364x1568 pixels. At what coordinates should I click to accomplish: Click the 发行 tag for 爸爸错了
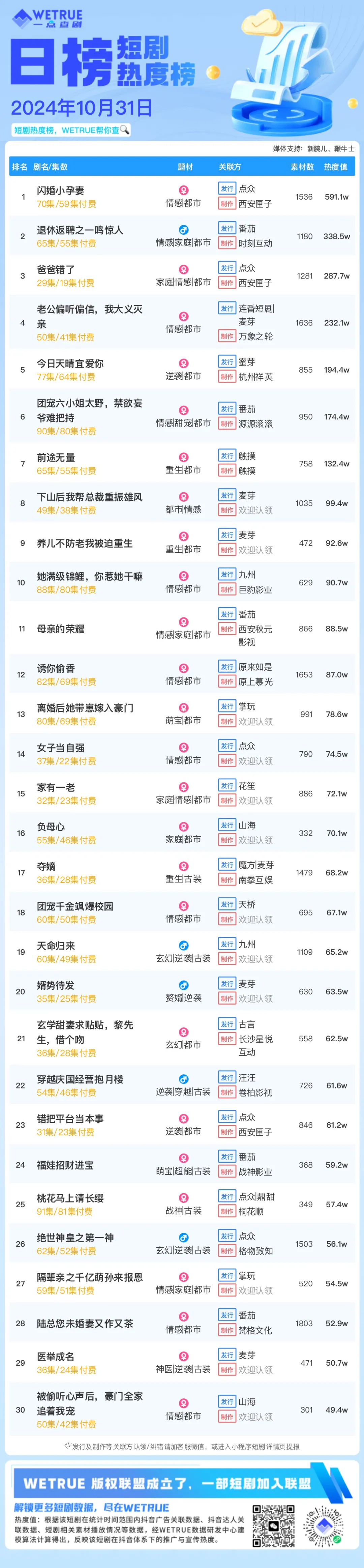point(227,268)
